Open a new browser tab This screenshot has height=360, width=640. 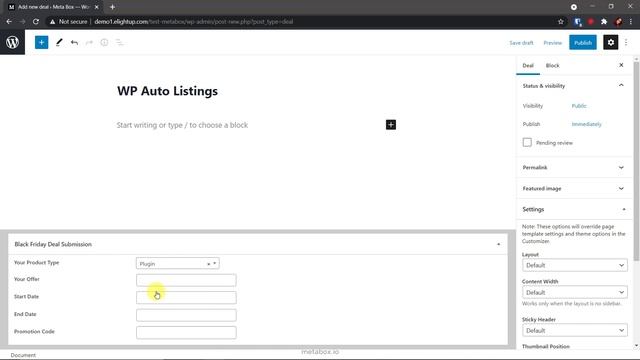pyautogui.click(x=112, y=7)
